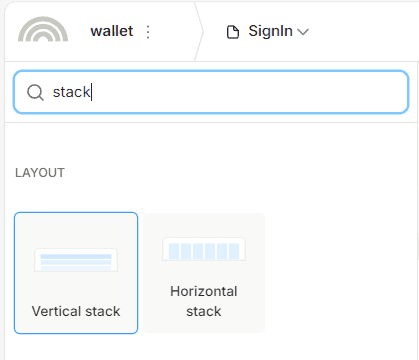Click the blank area in the header right of SignIn
419x360 pixels.
click(363, 32)
